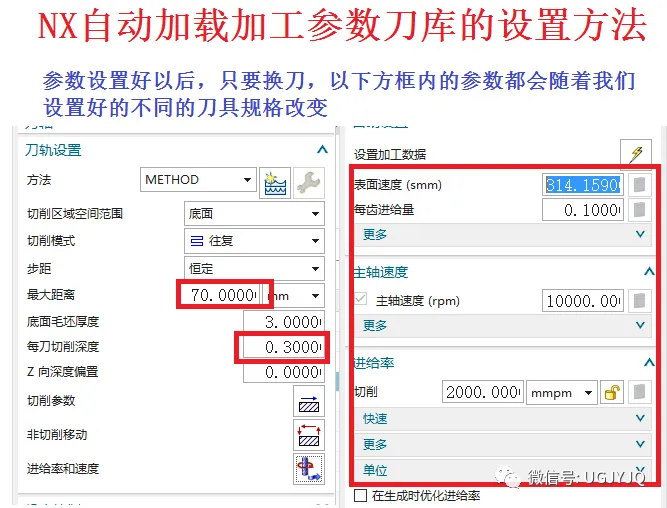The height and width of the screenshot is (508, 667).
Task: Expand 更多 under surface speed settings
Action: [x=502, y=234]
